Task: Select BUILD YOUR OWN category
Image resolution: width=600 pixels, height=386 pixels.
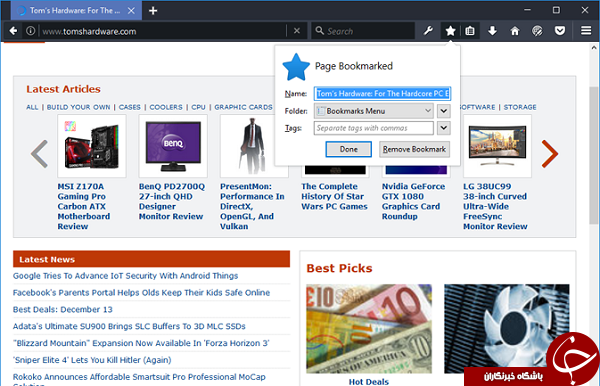Action: (78, 107)
